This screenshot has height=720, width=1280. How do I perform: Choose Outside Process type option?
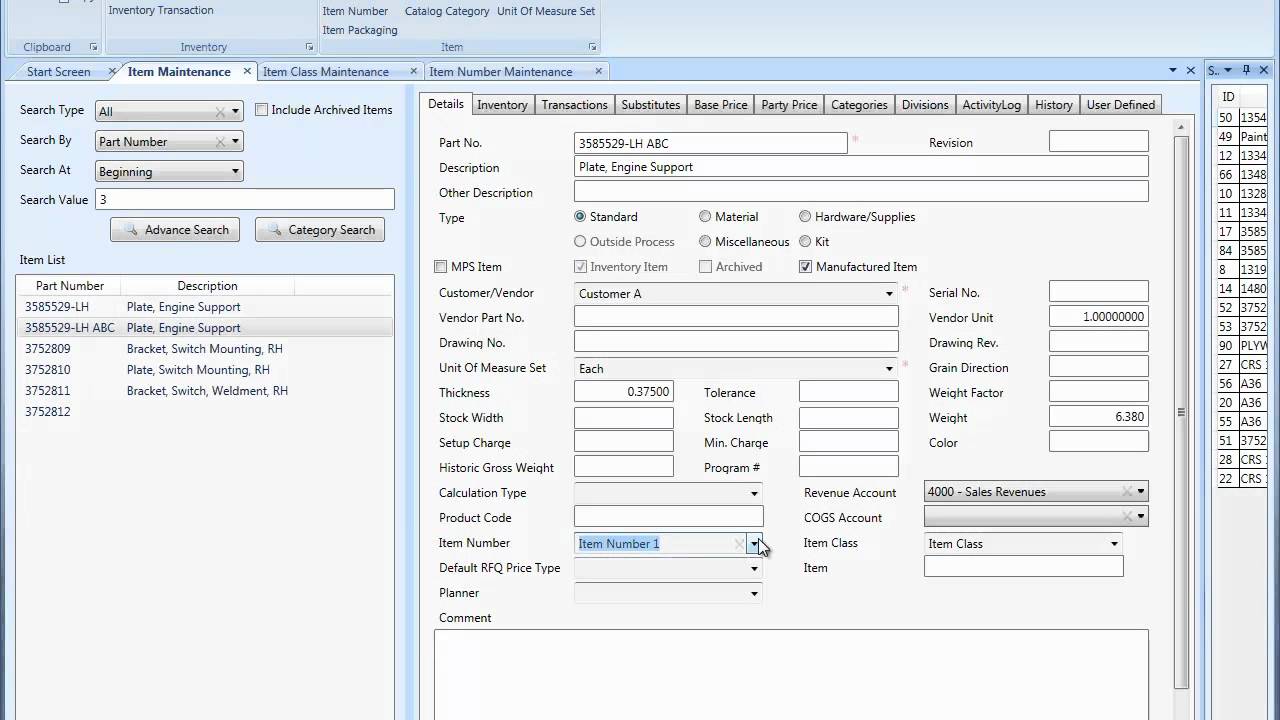[x=580, y=241]
